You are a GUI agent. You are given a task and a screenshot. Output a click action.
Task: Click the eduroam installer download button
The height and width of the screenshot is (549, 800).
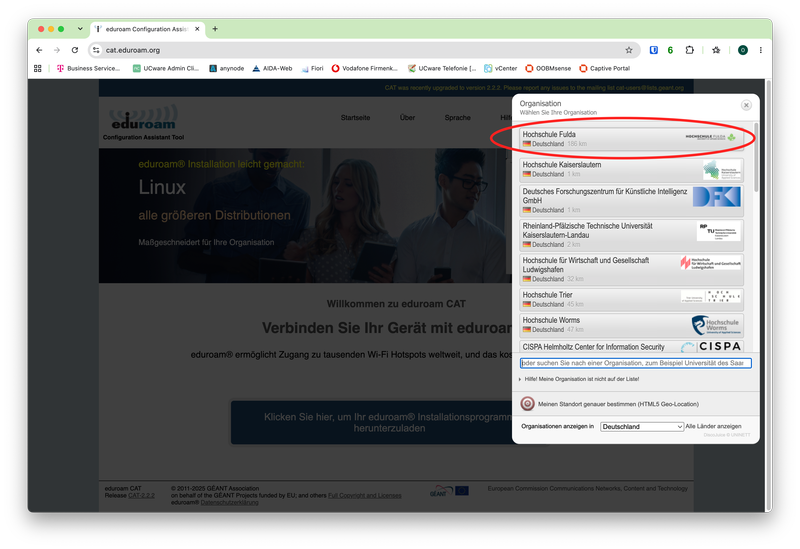[390, 422]
